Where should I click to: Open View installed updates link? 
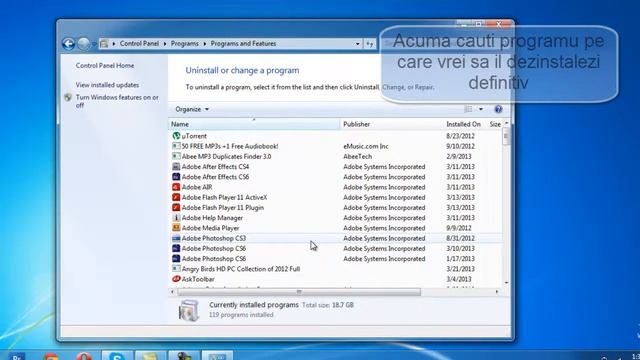[107, 85]
